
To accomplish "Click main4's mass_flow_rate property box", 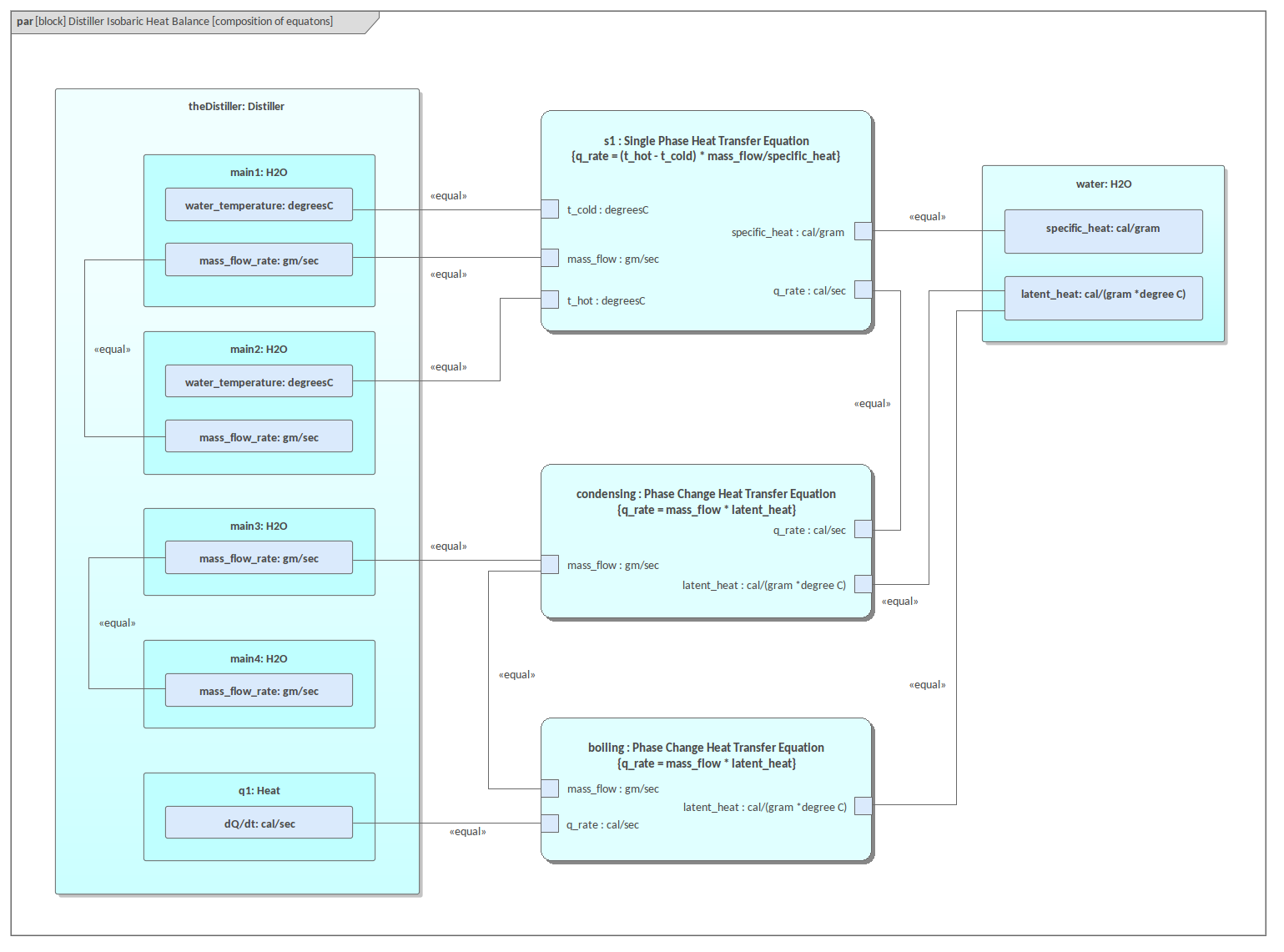I will pos(259,691).
